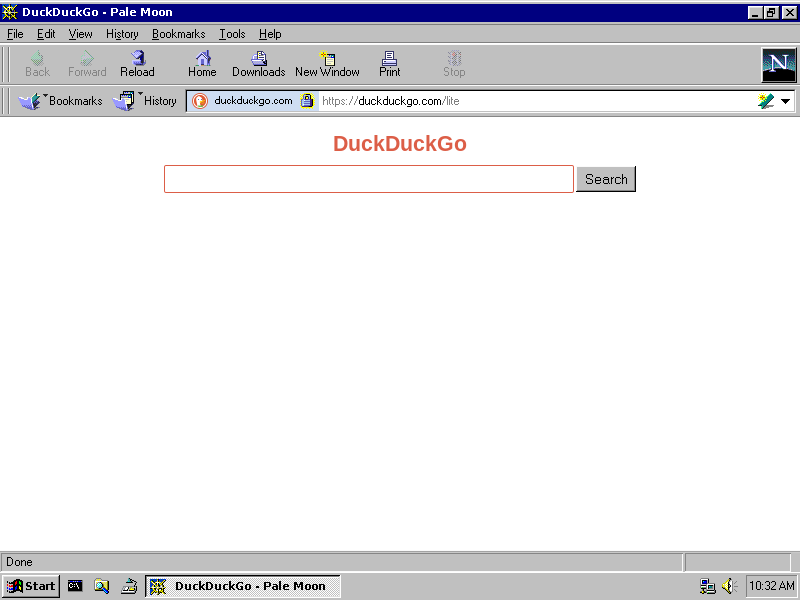Expand the address bar history dropdown
Screen dimensions: 800x600
[x=785, y=100]
